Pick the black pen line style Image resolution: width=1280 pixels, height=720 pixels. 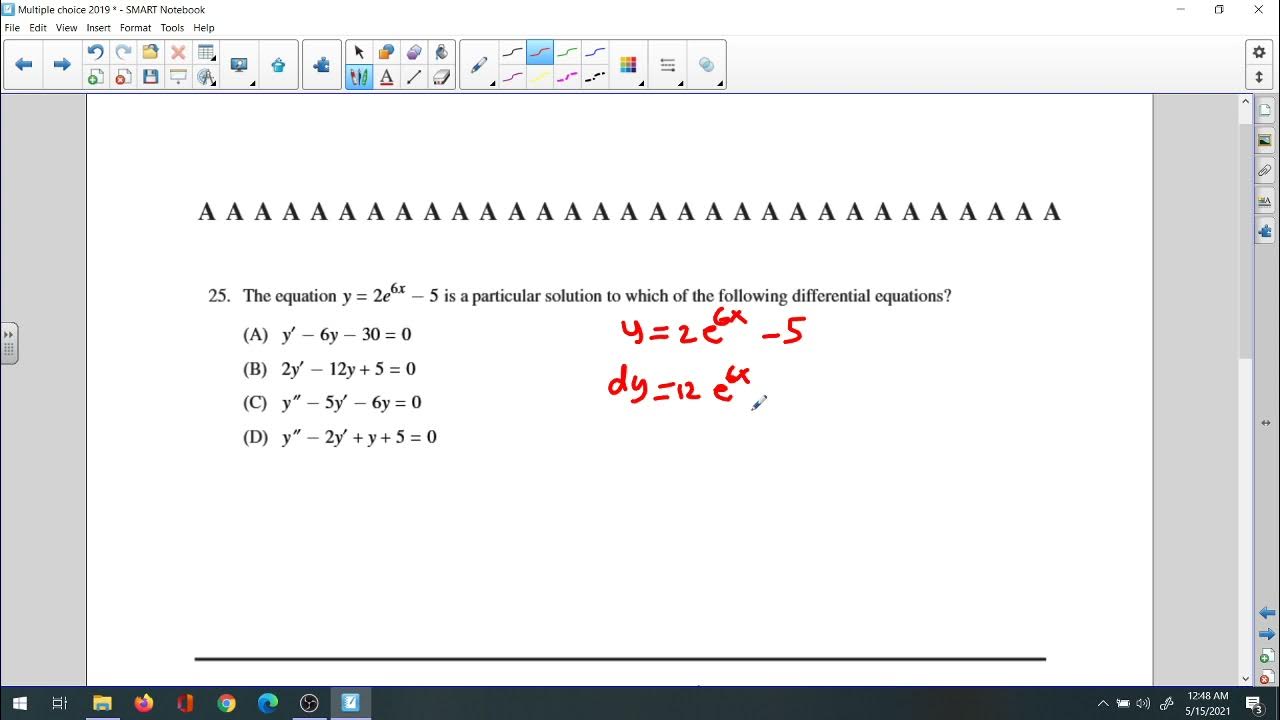coord(512,52)
